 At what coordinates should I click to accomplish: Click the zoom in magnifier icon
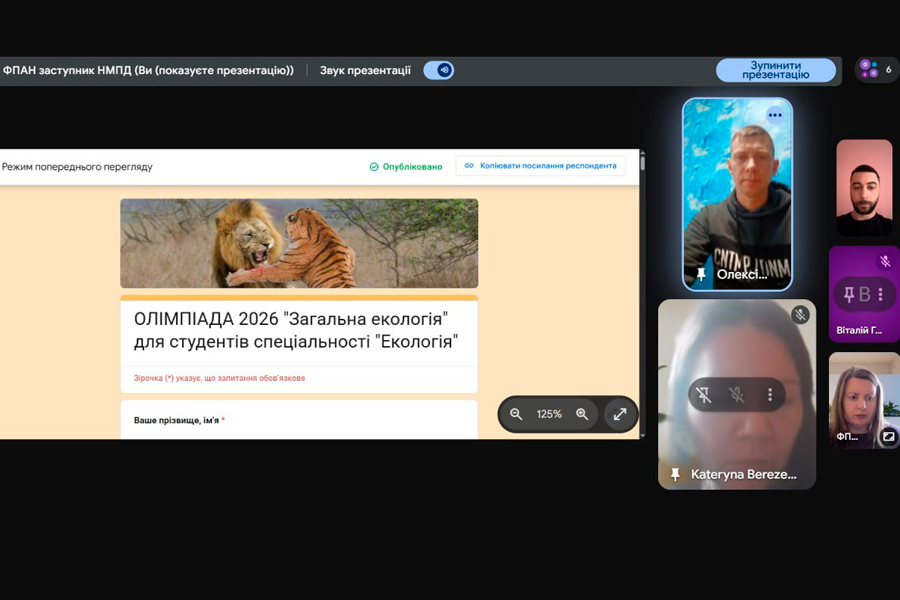coord(582,414)
